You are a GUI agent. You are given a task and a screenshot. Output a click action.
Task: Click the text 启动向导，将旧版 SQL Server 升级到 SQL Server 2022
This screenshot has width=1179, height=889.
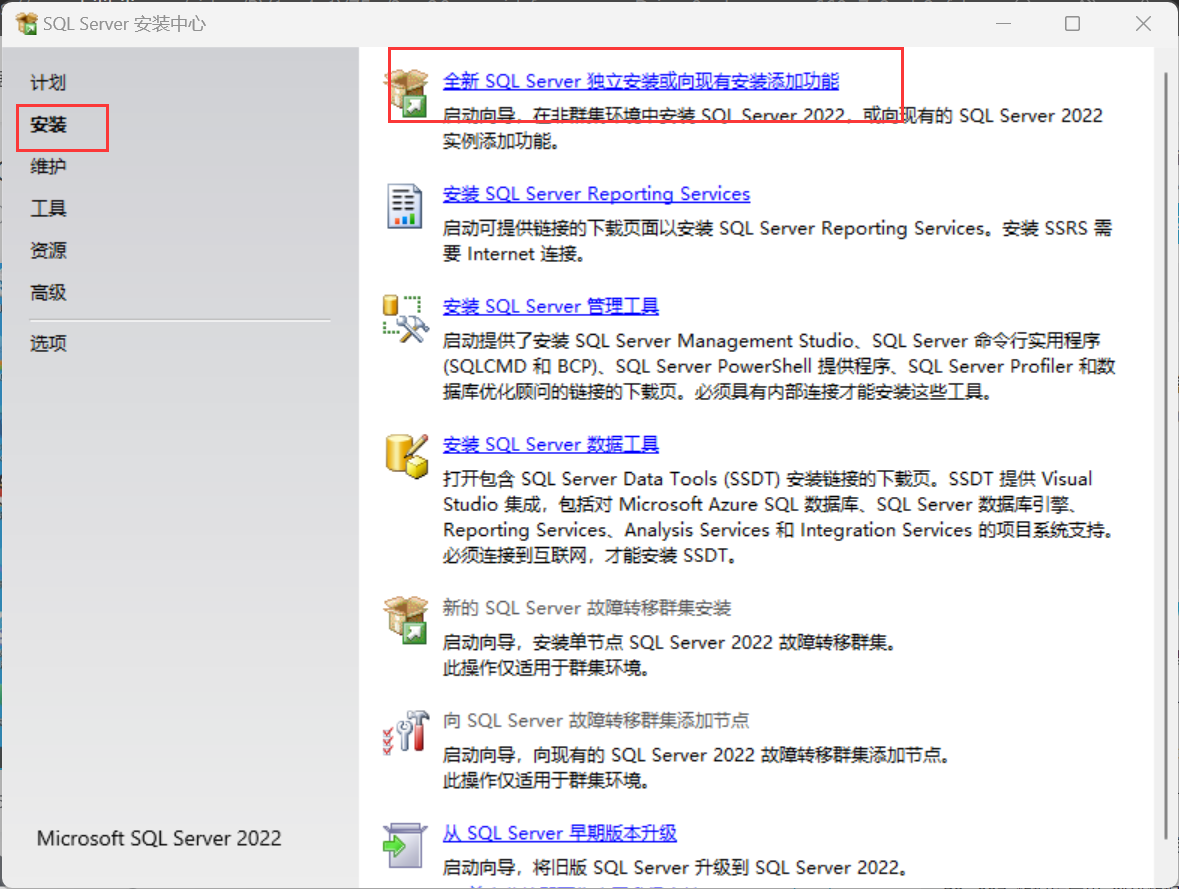pos(674,868)
